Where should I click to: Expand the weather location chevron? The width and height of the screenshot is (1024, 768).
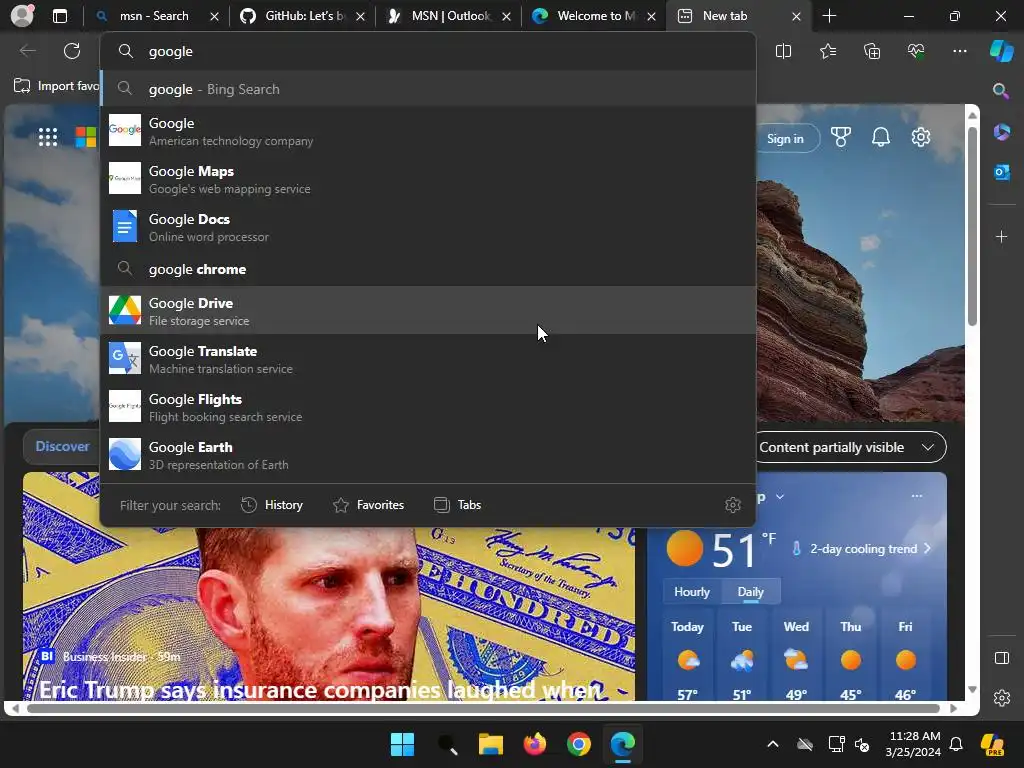point(780,497)
